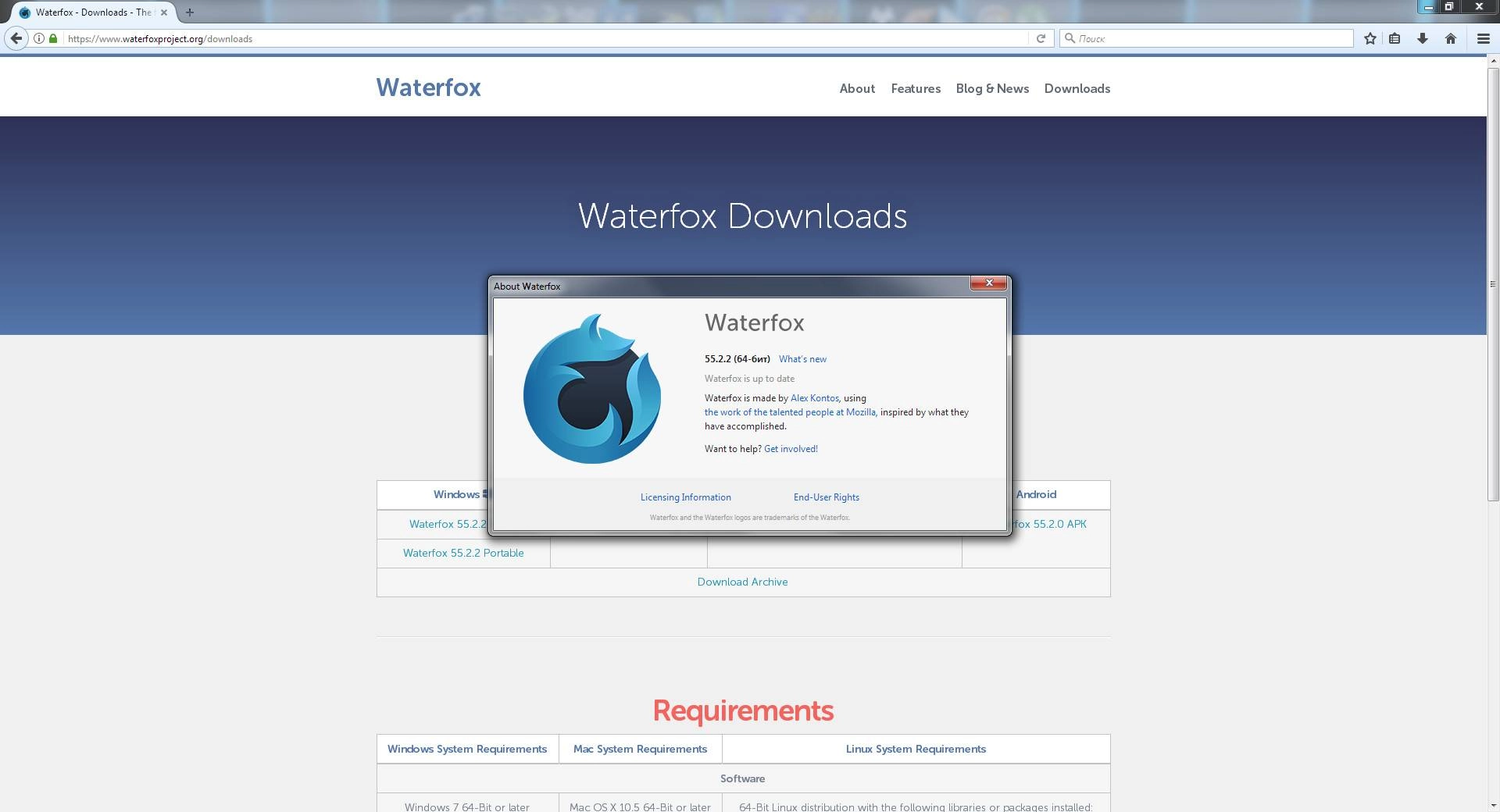Open the bookmarks list icon
The image size is (1500, 812).
pos(1395,38)
